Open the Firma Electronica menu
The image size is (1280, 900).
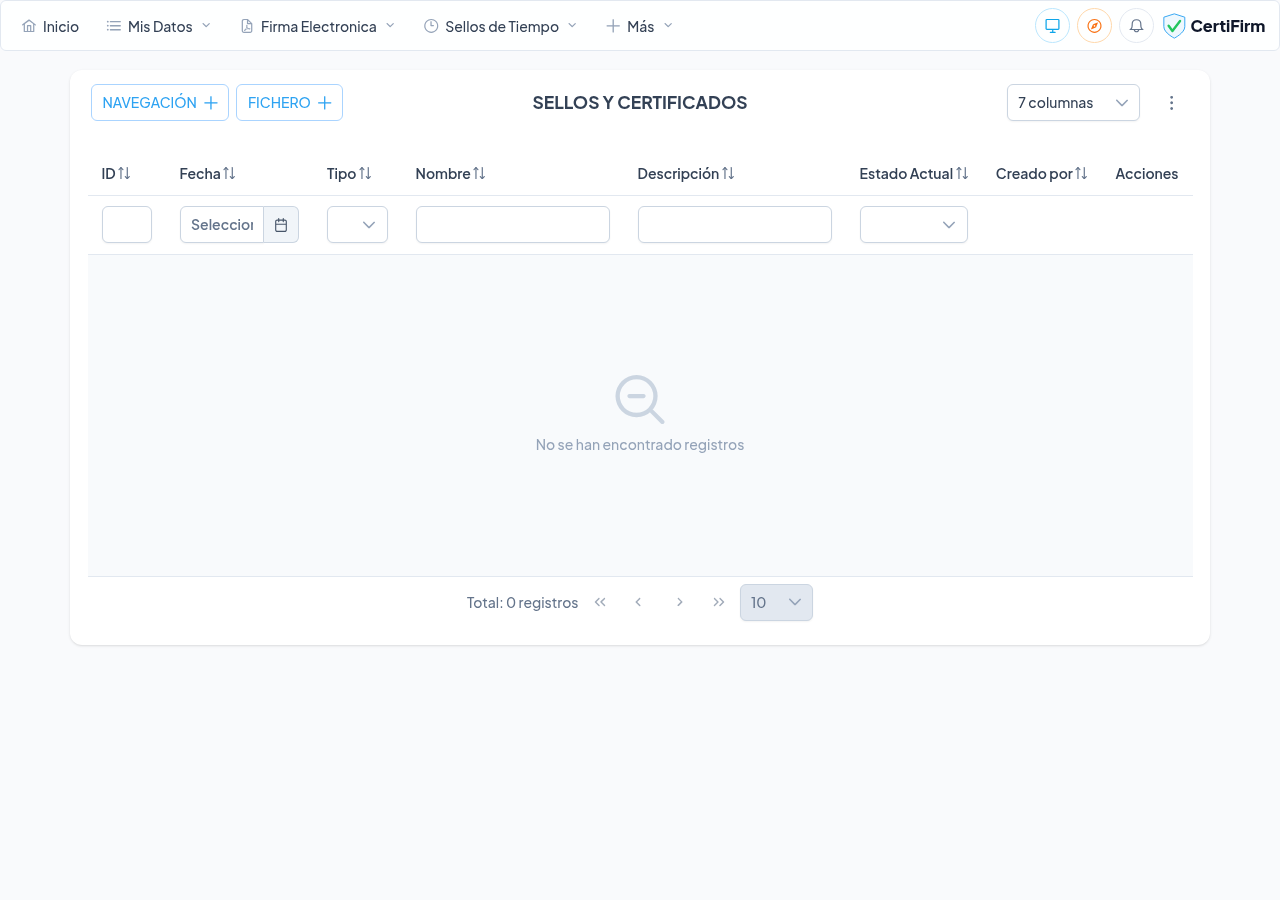[x=318, y=26]
